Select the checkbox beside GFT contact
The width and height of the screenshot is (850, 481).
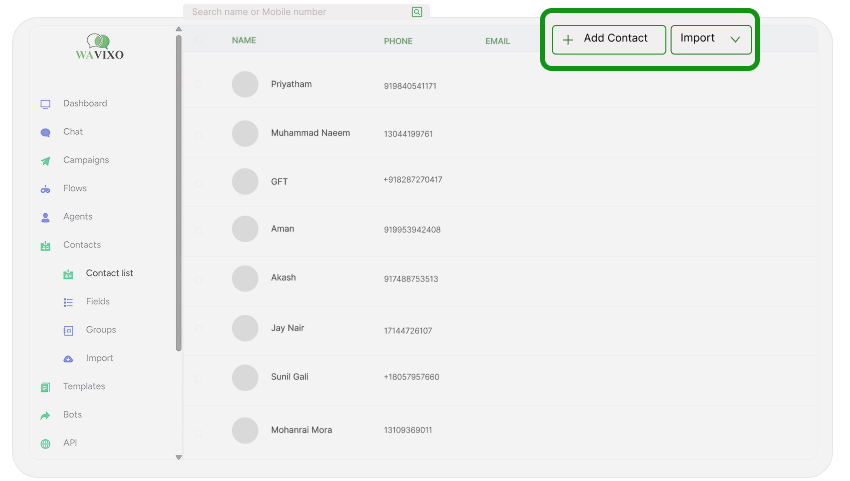click(x=198, y=182)
